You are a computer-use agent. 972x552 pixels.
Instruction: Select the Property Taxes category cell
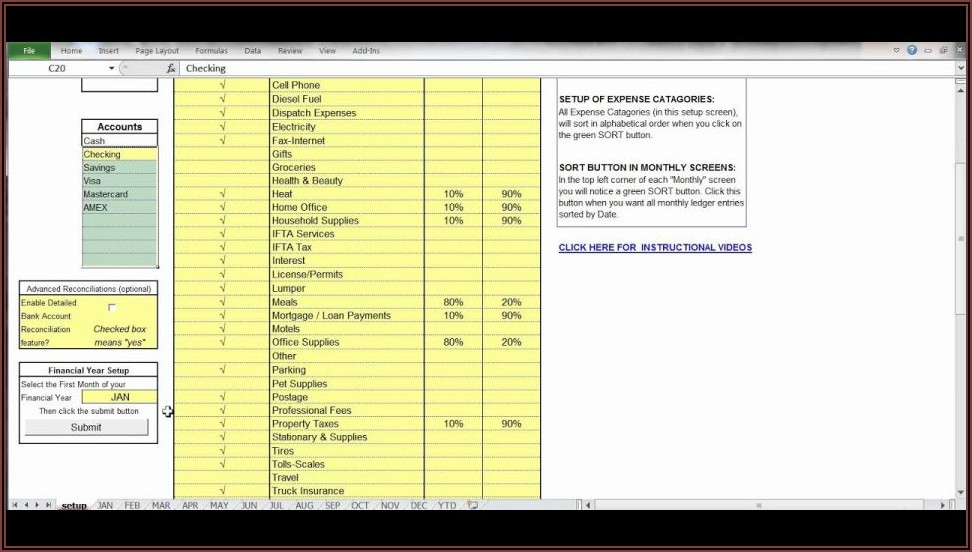[347, 424]
